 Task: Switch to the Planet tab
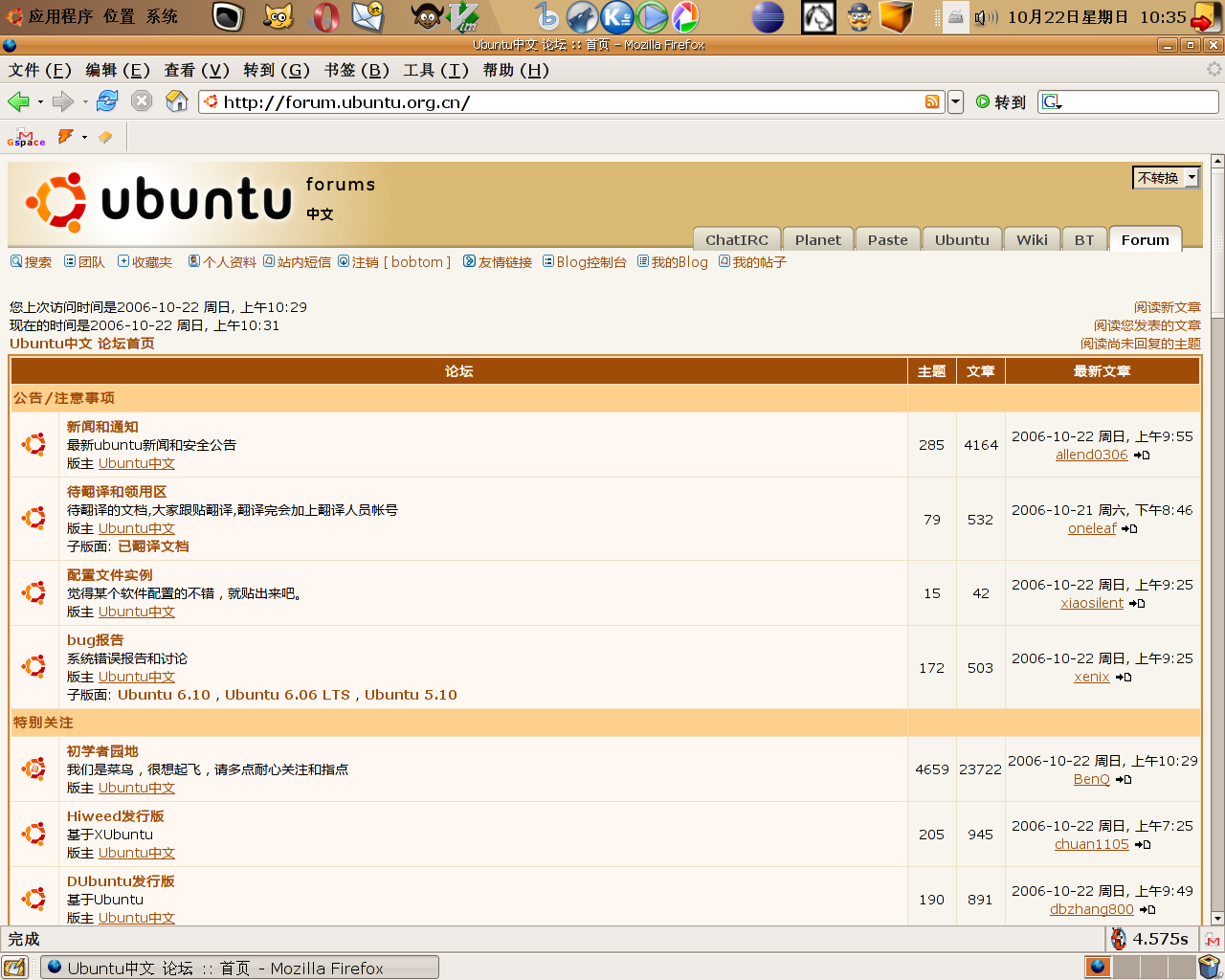(x=818, y=239)
